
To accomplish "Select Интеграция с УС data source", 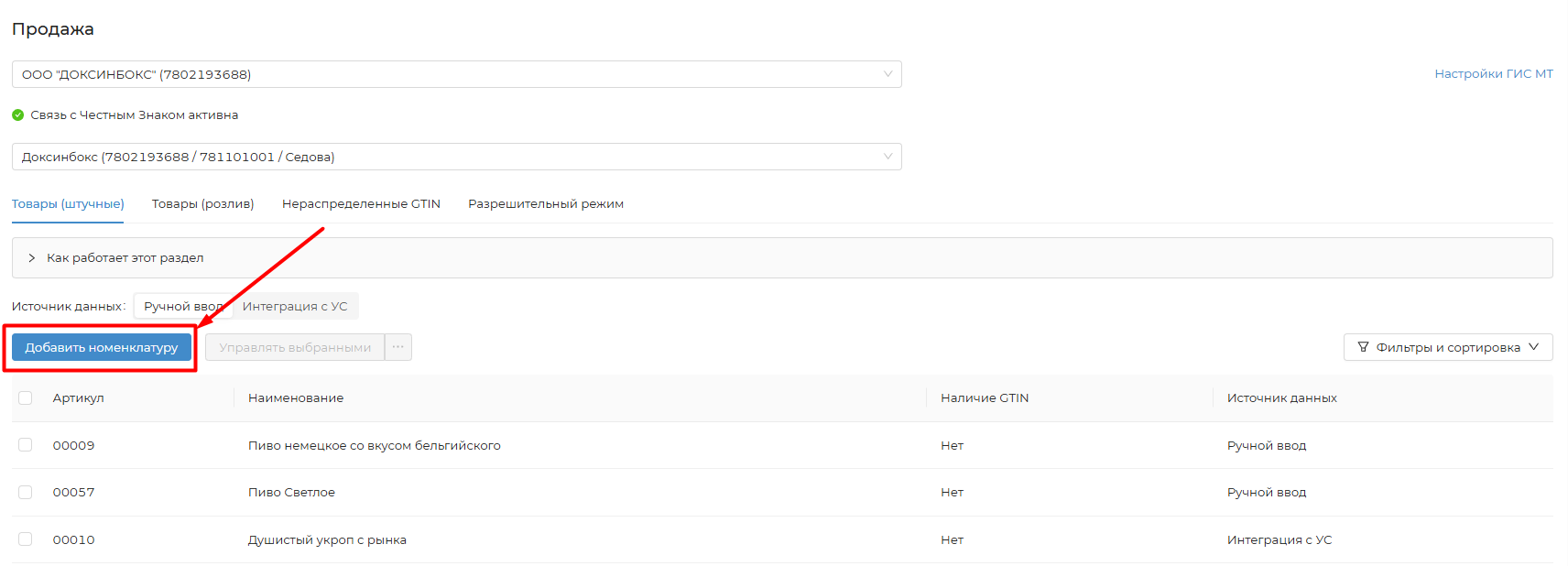I will pyautogui.click(x=295, y=307).
